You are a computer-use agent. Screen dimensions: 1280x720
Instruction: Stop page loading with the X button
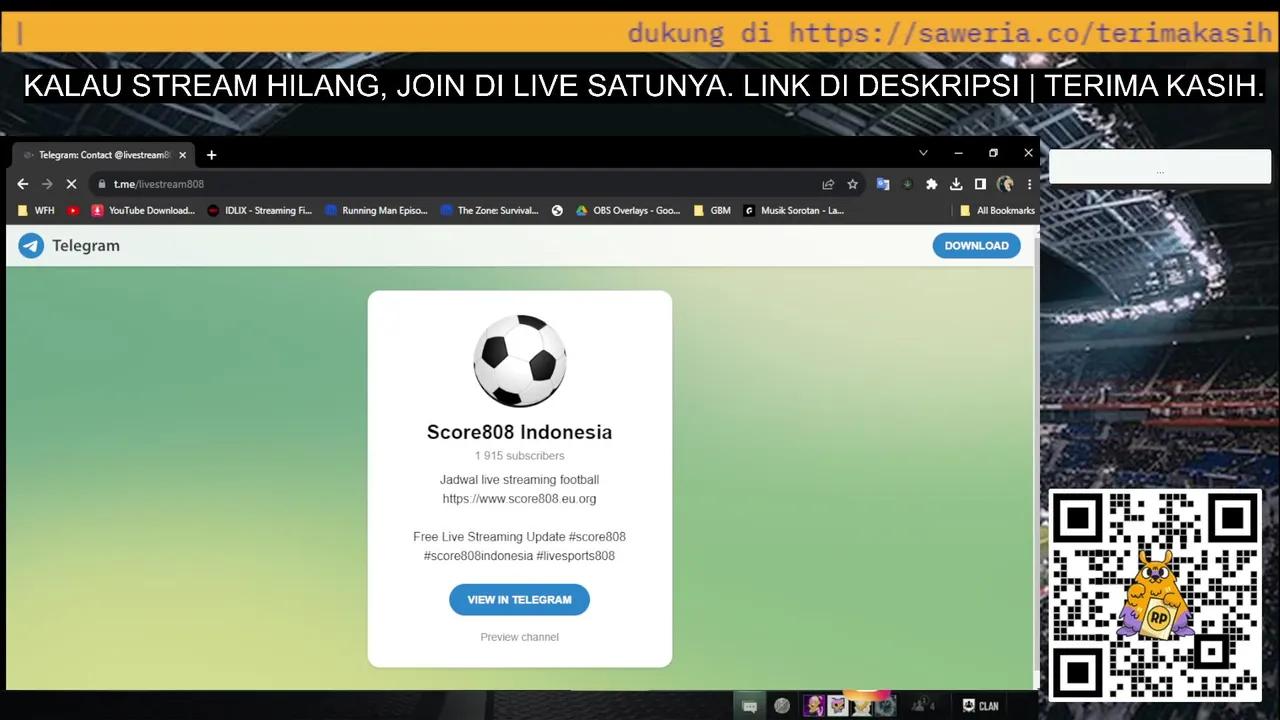71,184
